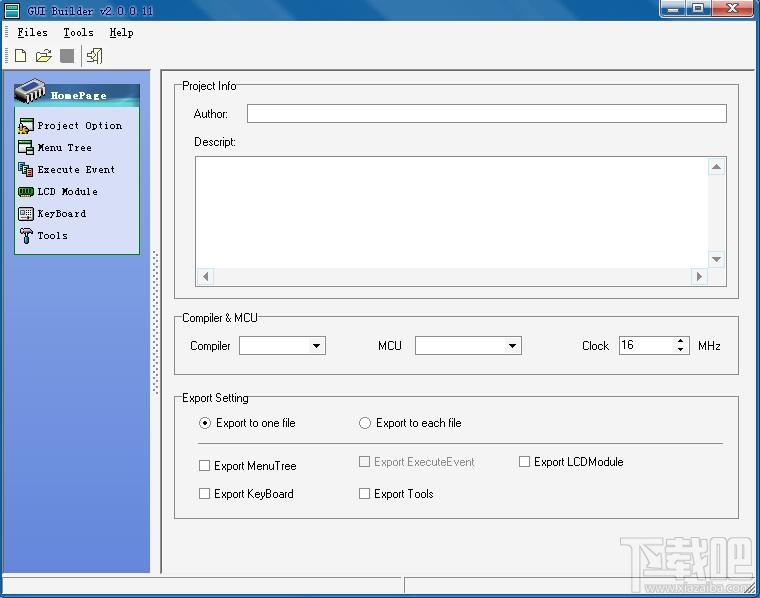Click the KeyBoard icon in sidebar
The image size is (760, 598).
(x=26, y=214)
